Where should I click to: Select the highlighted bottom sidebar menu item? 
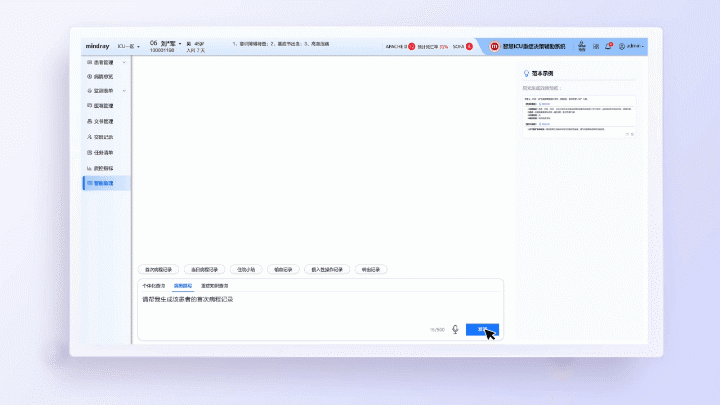[106, 184]
